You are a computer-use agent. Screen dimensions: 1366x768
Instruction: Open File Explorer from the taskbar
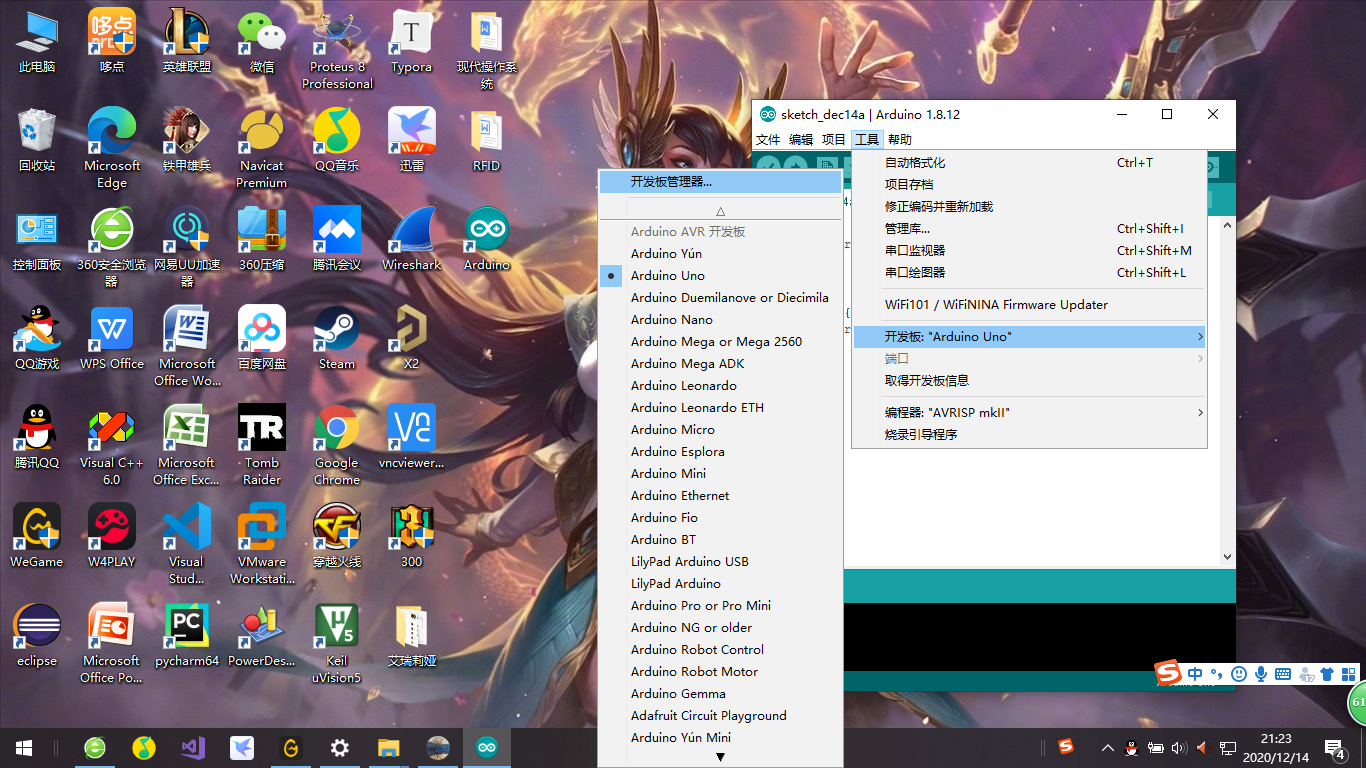click(x=389, y=747)
